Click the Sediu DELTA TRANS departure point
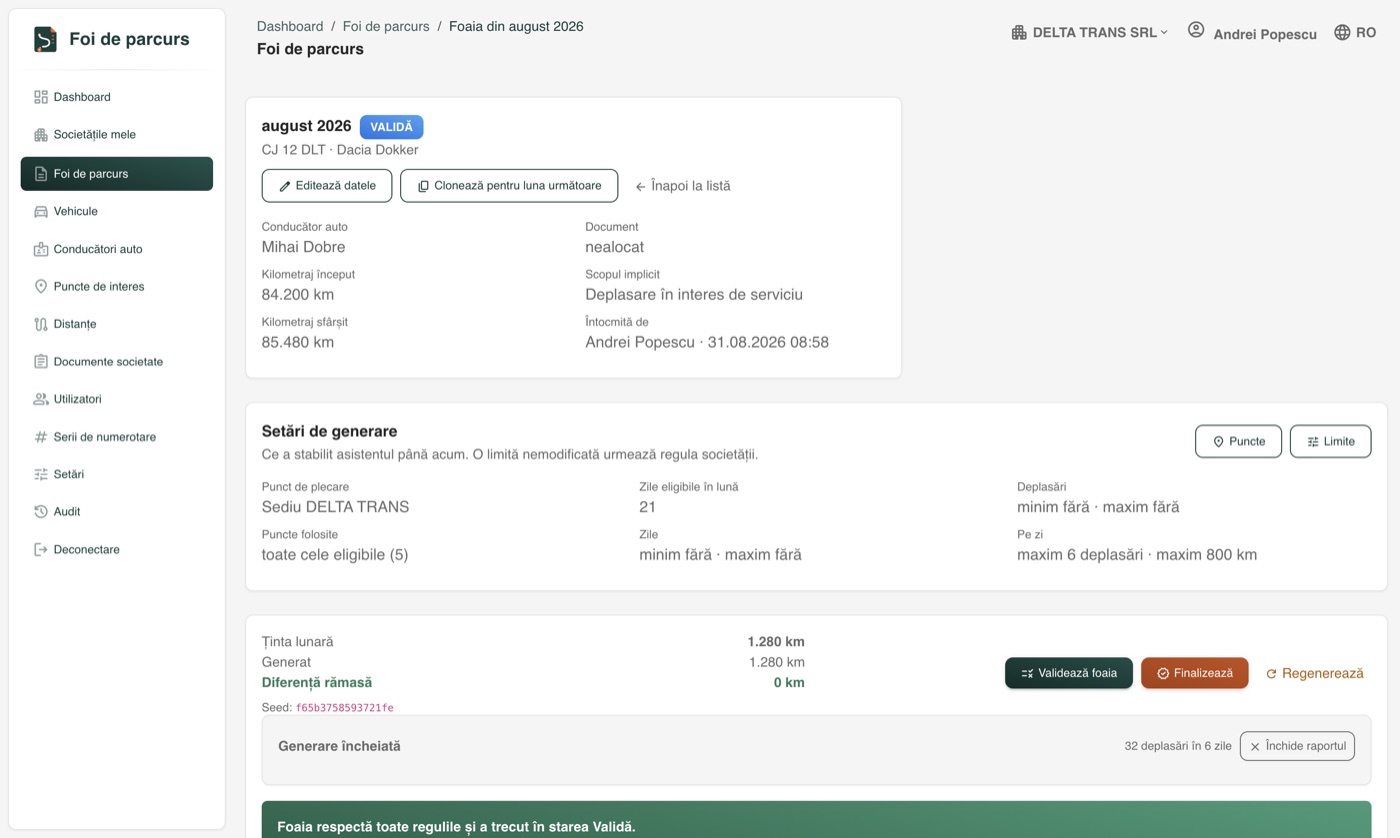 coord(336,507)
